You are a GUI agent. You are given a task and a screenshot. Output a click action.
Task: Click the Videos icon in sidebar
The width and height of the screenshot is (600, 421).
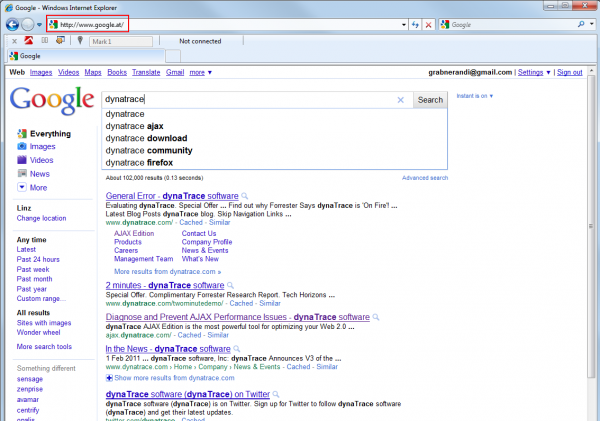[x=22, y=160]
